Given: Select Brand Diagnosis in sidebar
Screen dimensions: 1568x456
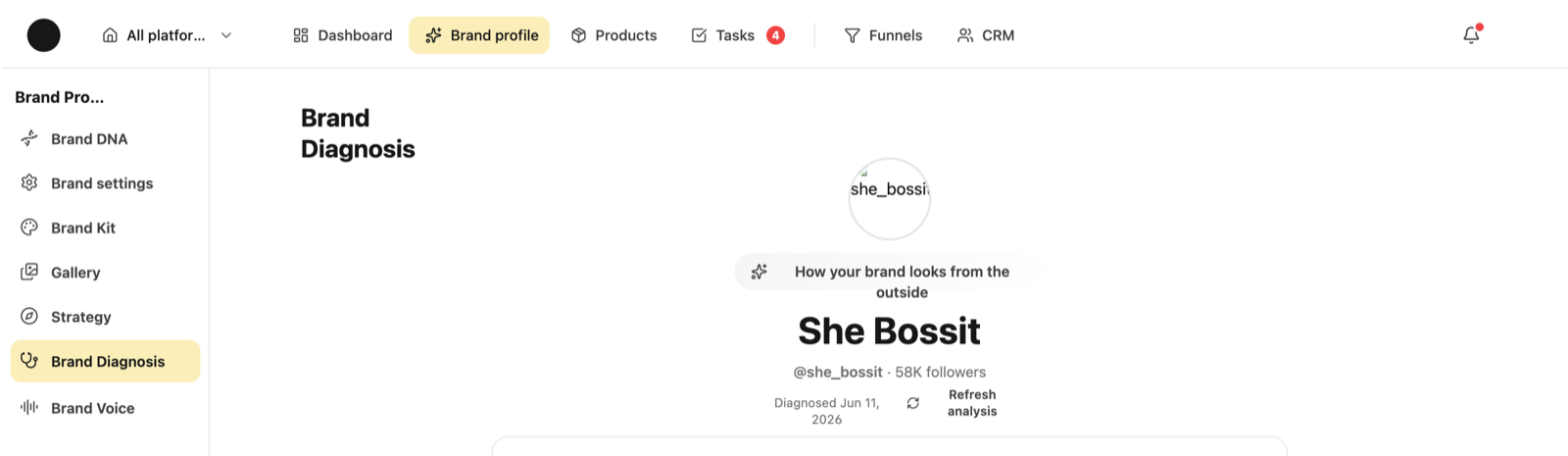Looking at the screenshot, I should [x=105, y=361].
